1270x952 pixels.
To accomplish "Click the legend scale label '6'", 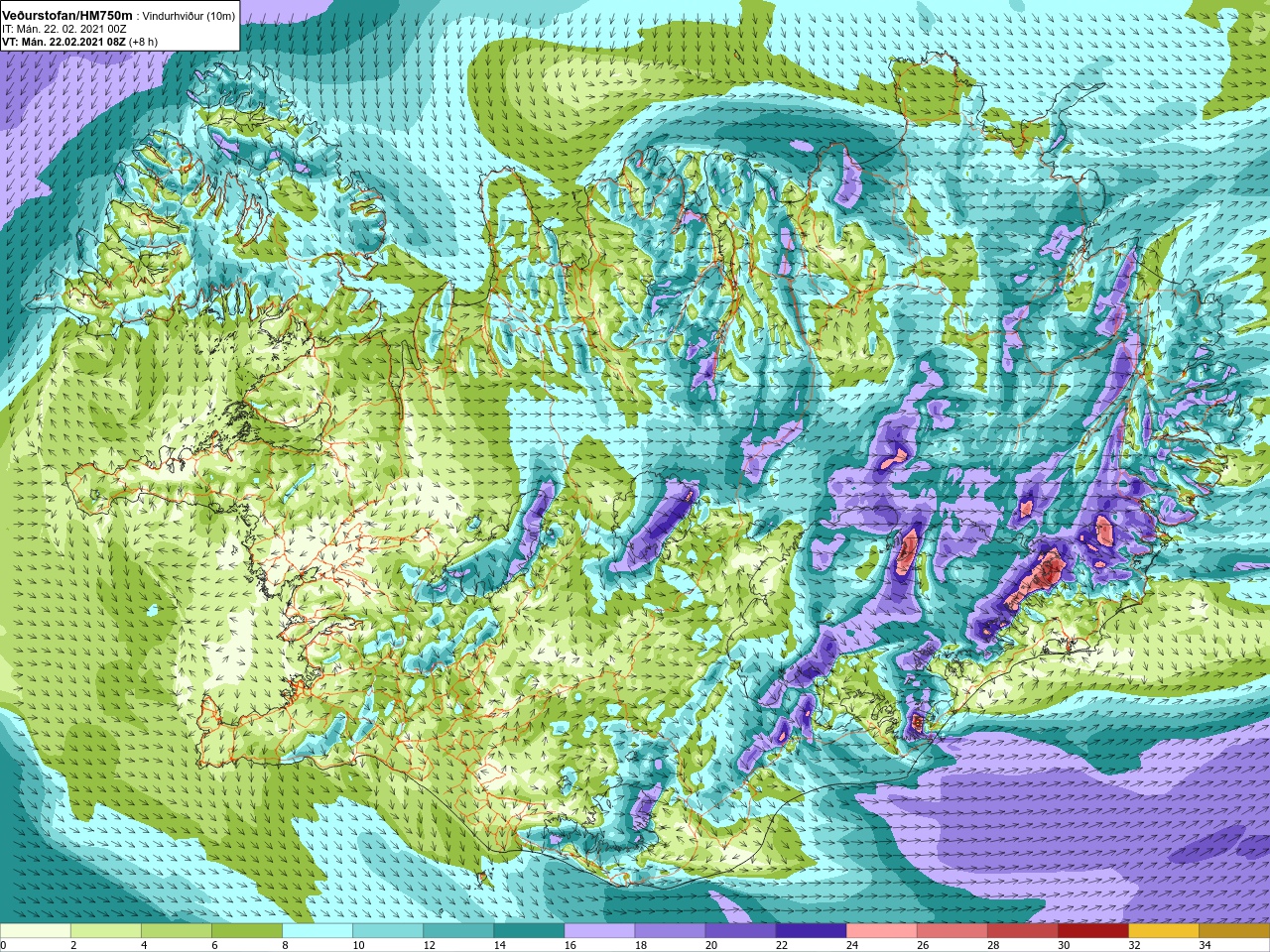I will tap(214, 945).
